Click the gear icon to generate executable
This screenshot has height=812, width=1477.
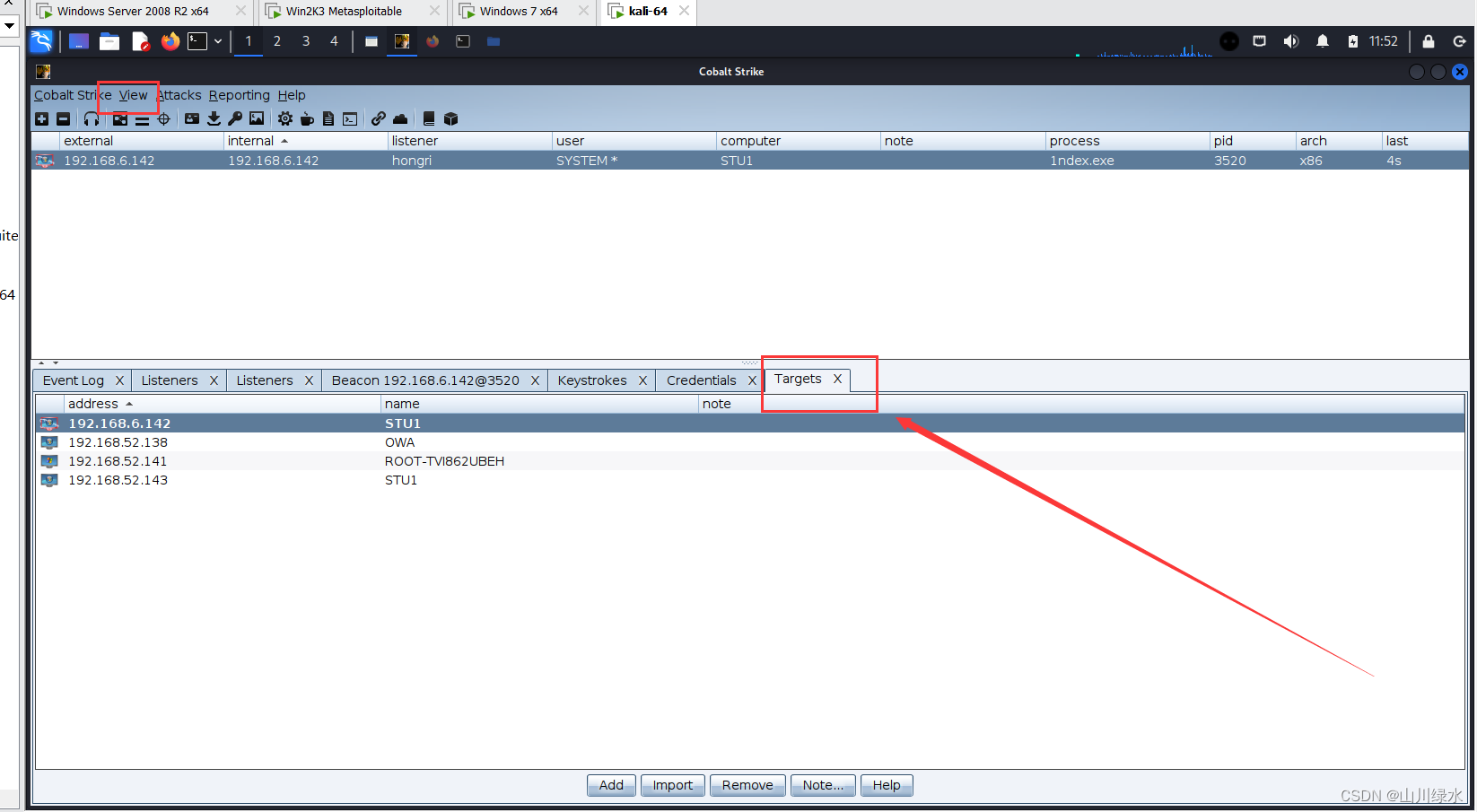click(x=285, y=118)
